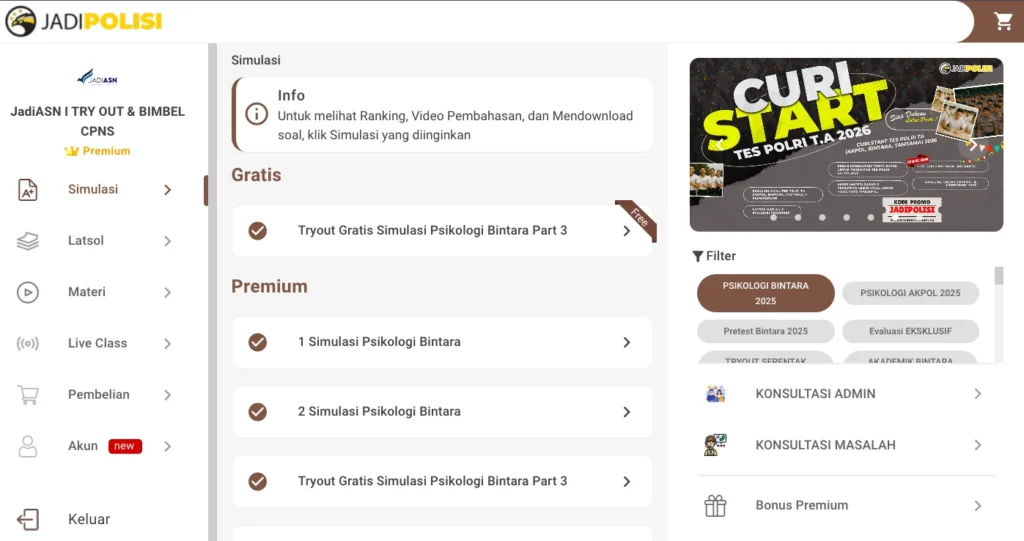Open the shopping cart icon in header
1024x541 pixels.
pos(1003,22)
